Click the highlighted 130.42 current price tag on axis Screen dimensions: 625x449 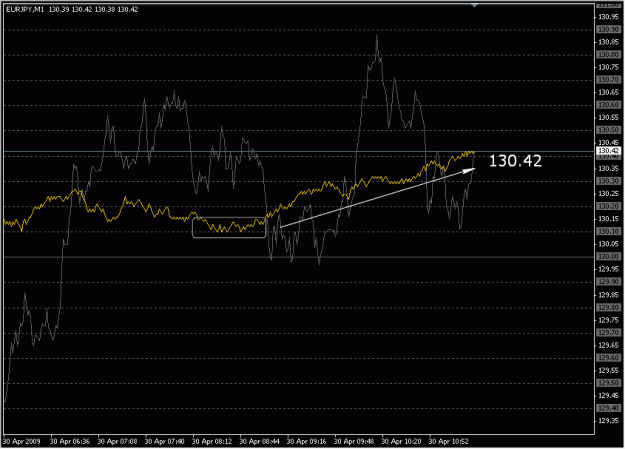(x=608, y=151)
